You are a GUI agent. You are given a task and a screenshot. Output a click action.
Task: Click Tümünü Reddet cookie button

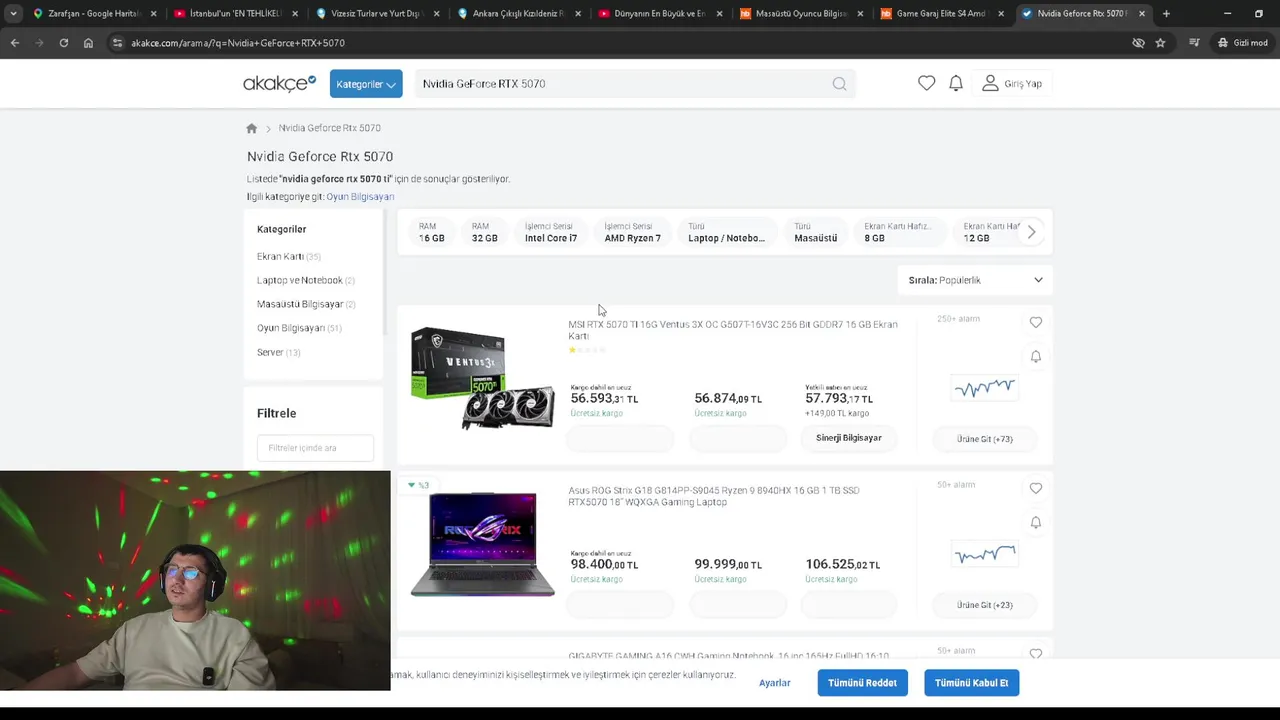click(x=862, y=683)
